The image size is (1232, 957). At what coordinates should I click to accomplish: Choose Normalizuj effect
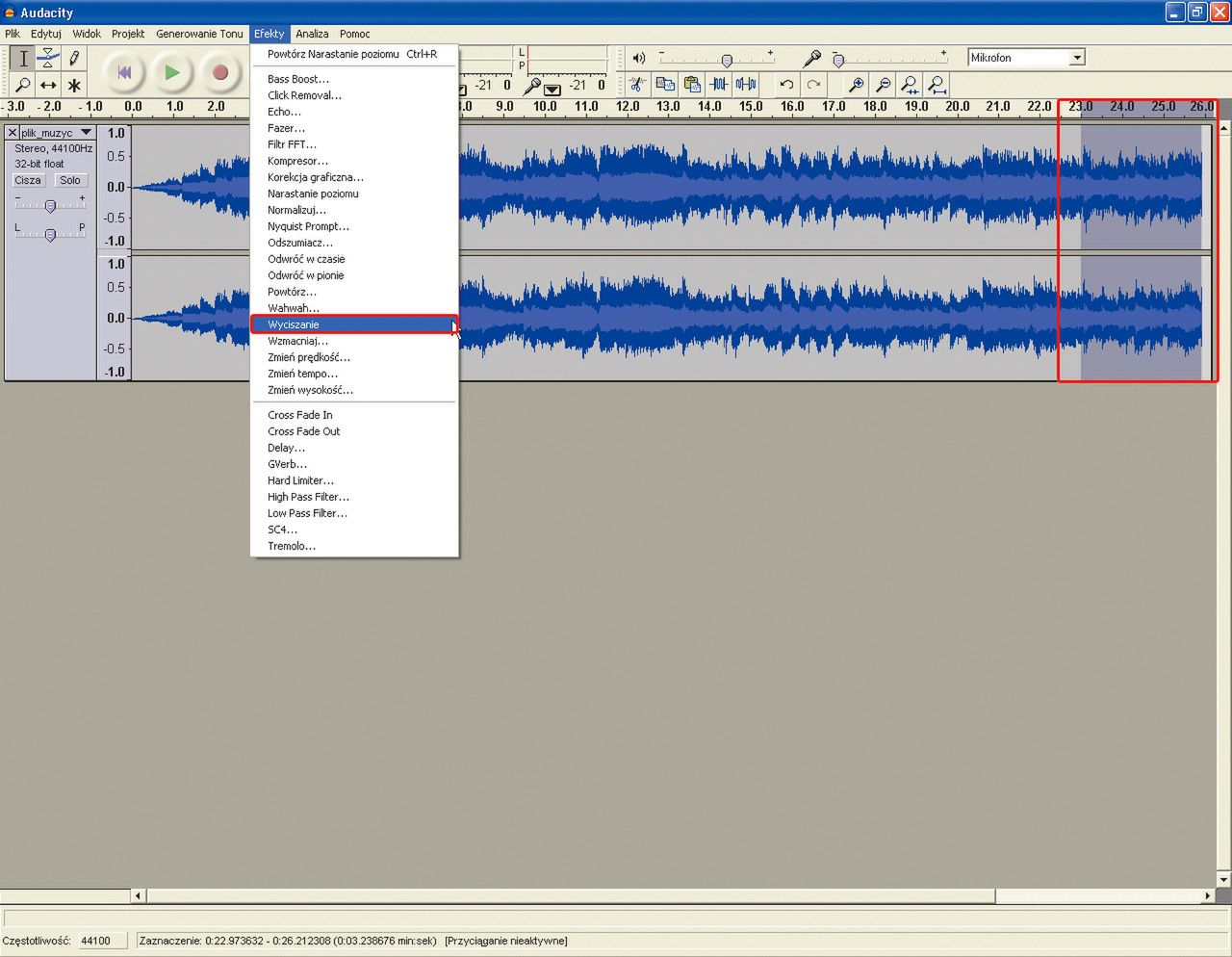[354, 210]
